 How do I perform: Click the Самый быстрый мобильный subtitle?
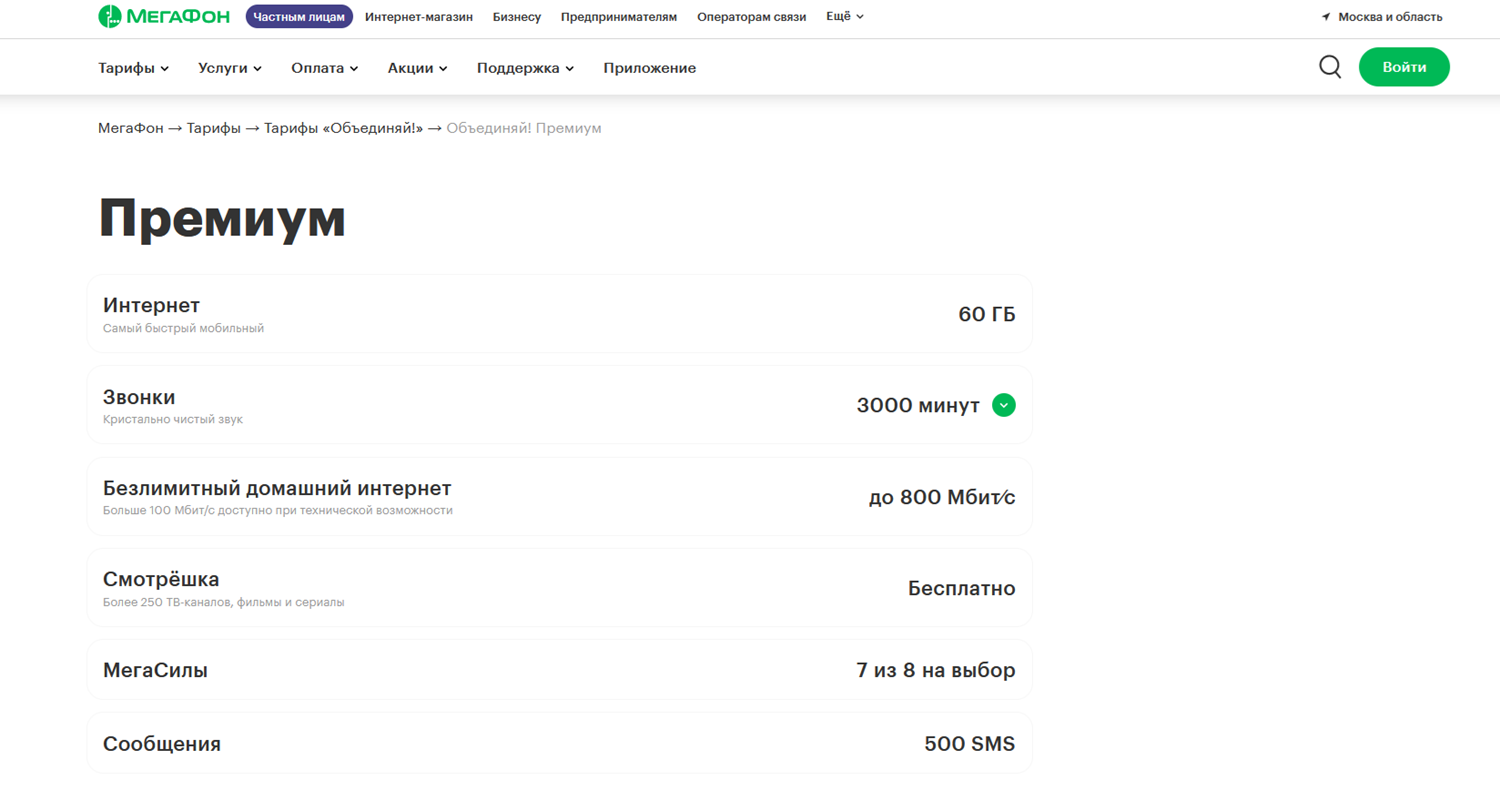pos(183,328)
